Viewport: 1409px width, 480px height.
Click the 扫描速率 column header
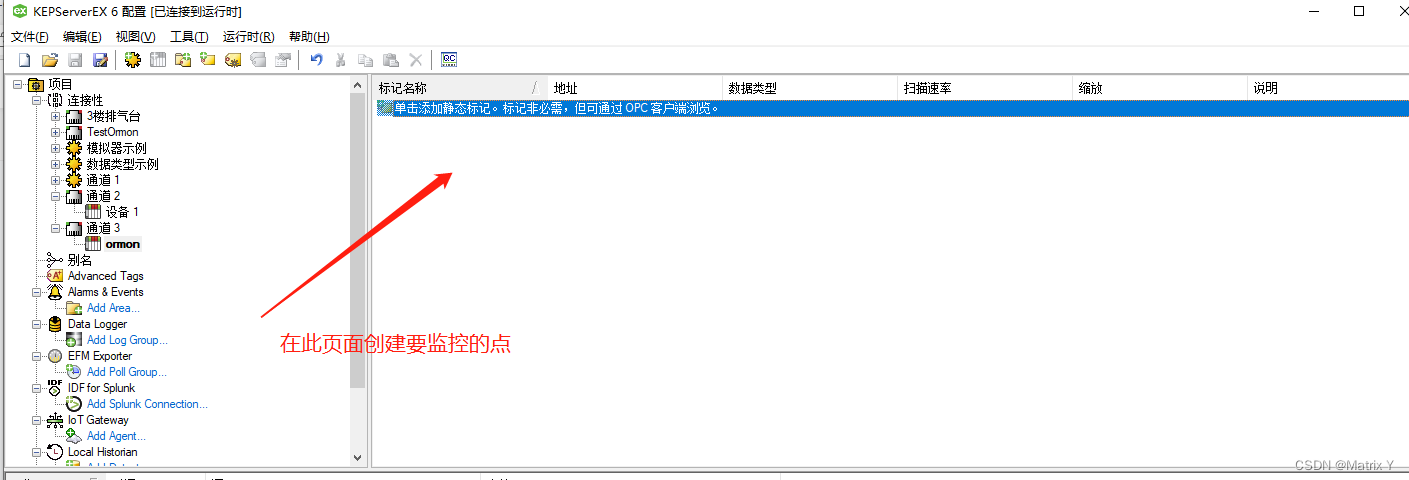click(986, 88)
